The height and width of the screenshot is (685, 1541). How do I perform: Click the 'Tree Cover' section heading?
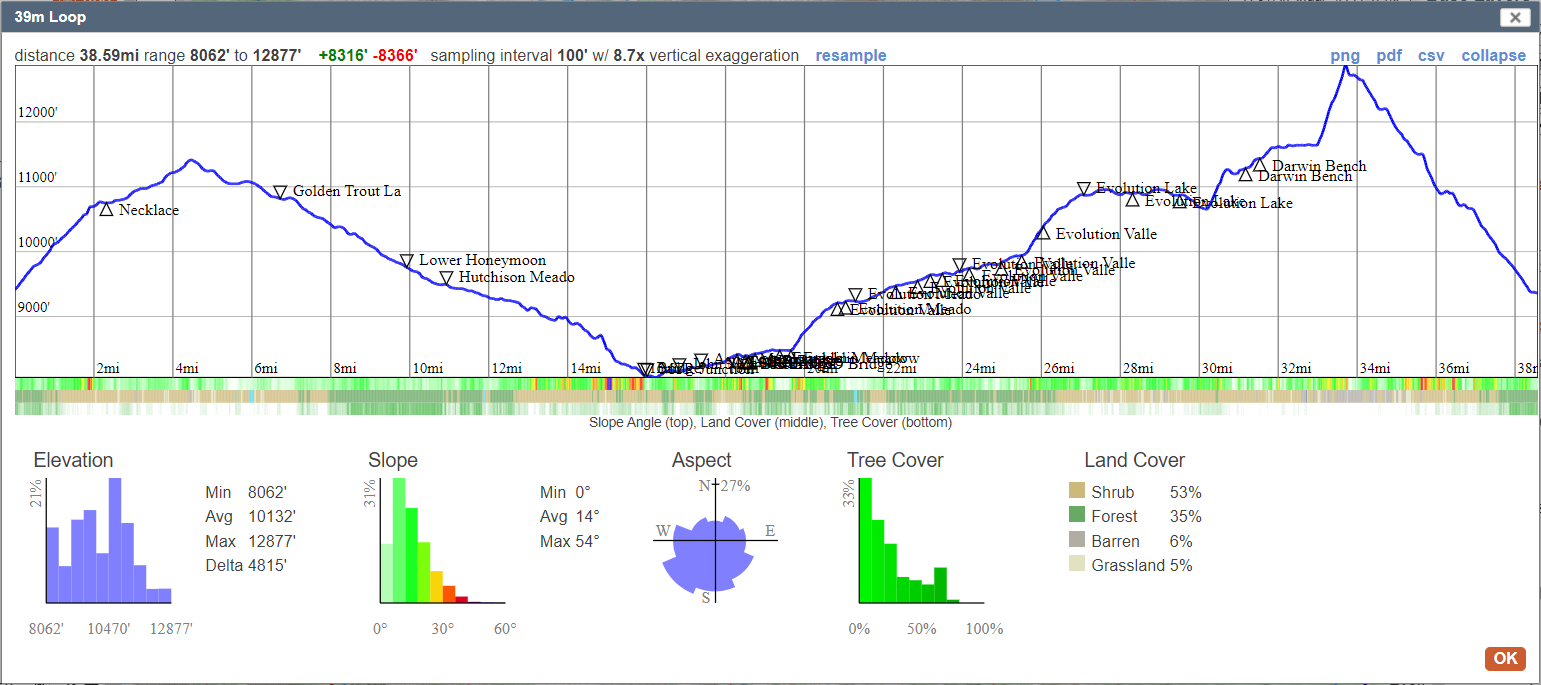(x=895, y=460)
